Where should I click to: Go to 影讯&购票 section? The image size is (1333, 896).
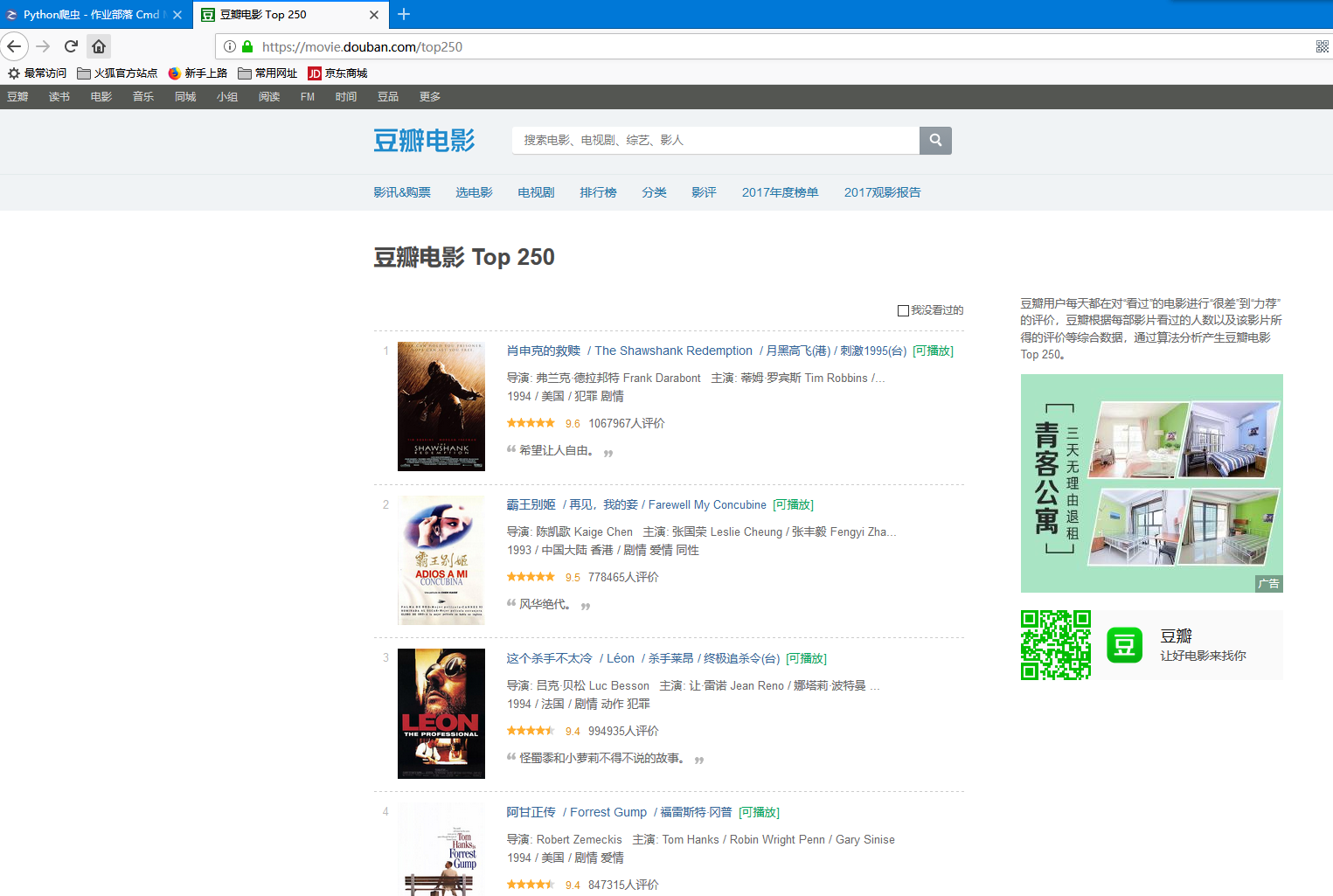[402, 192]
